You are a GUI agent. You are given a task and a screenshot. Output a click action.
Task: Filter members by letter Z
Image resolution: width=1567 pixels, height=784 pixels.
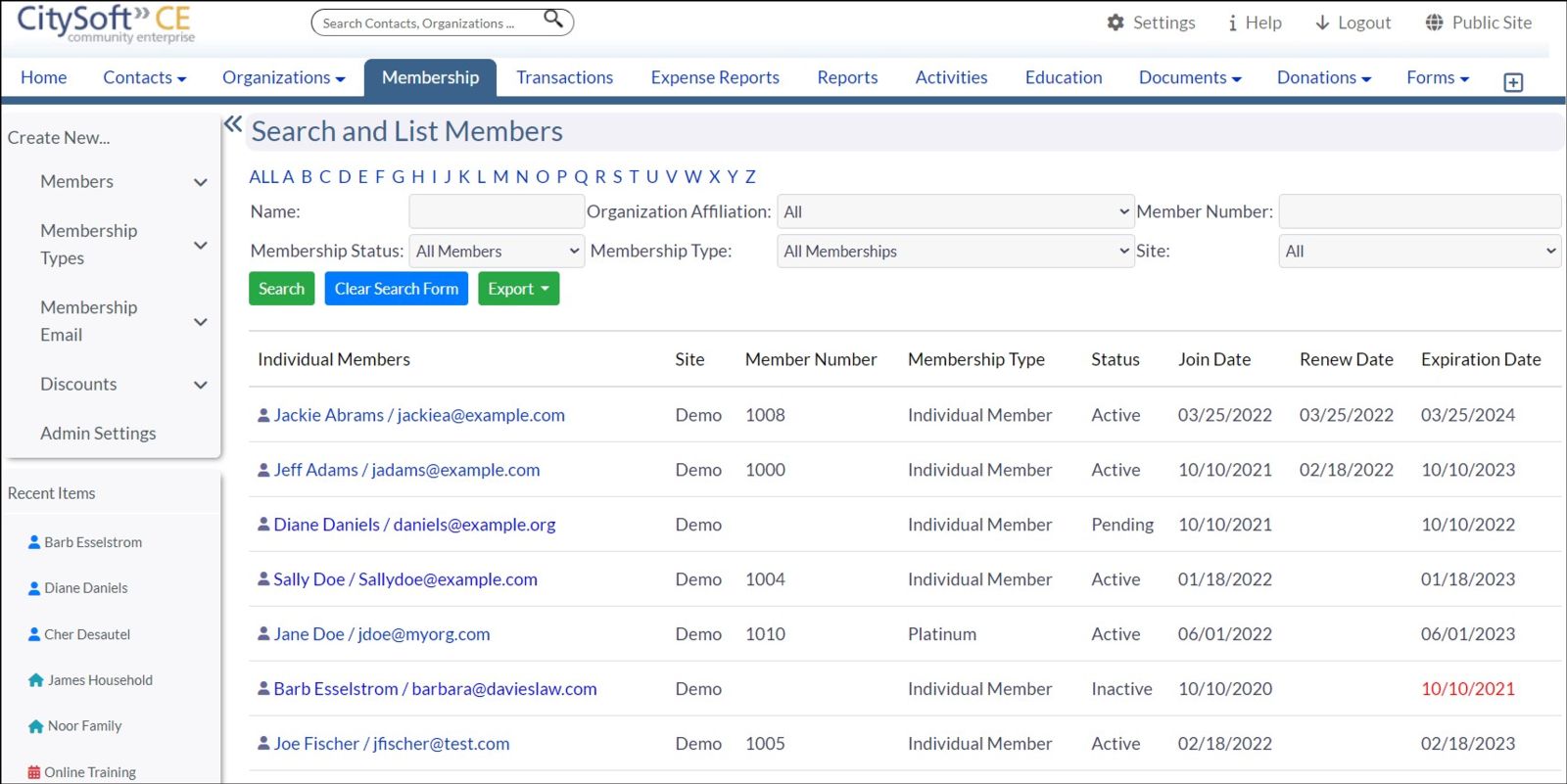[x=750, y=177]
